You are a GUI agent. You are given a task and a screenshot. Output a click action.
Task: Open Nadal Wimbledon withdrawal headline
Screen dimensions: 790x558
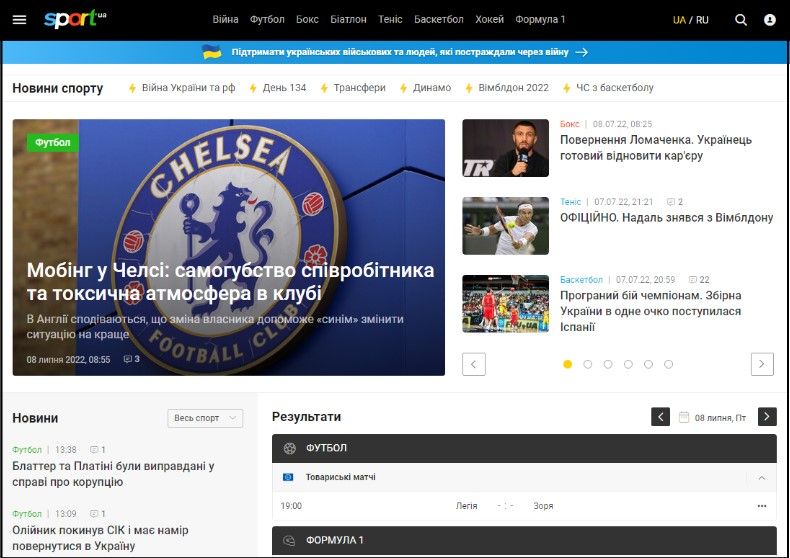[667, 218]
